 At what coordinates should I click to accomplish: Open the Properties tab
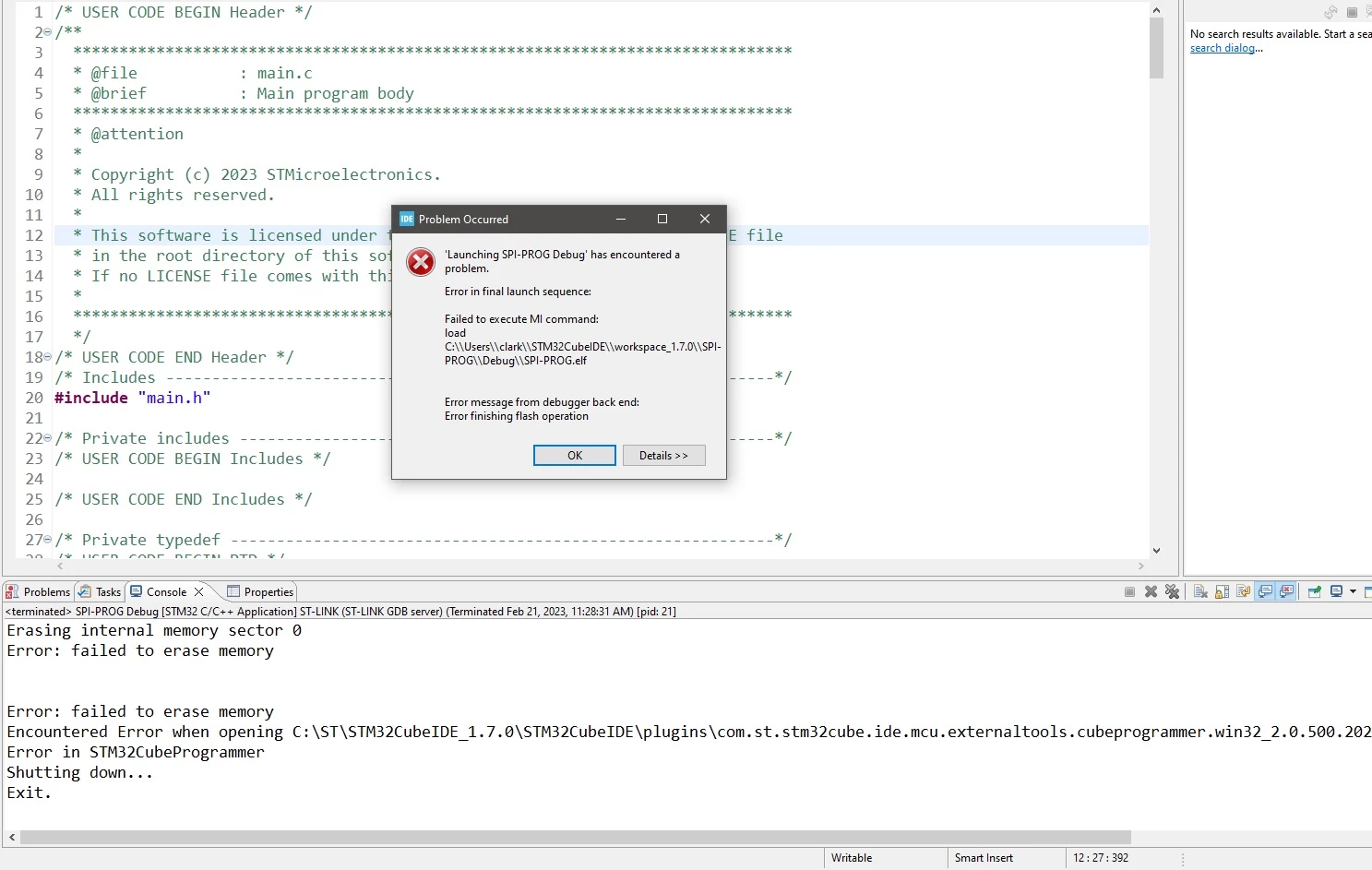coord(260,592)
